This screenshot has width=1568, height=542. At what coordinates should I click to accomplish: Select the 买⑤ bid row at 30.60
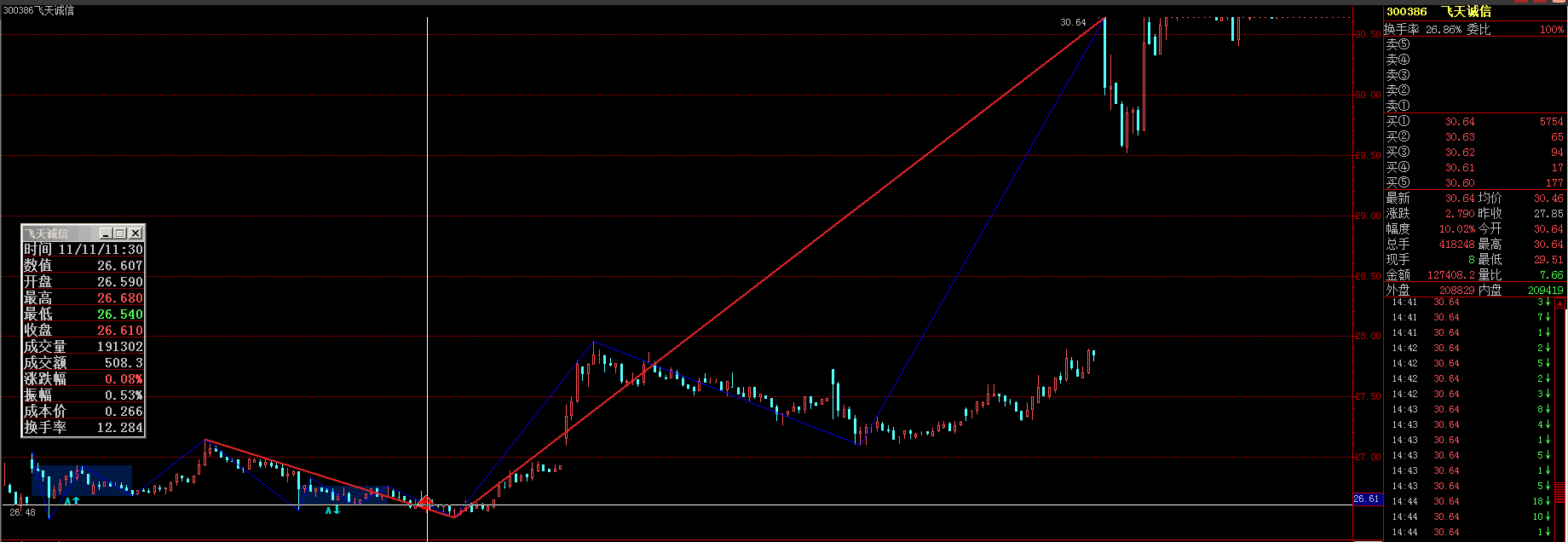point(1475,183)
